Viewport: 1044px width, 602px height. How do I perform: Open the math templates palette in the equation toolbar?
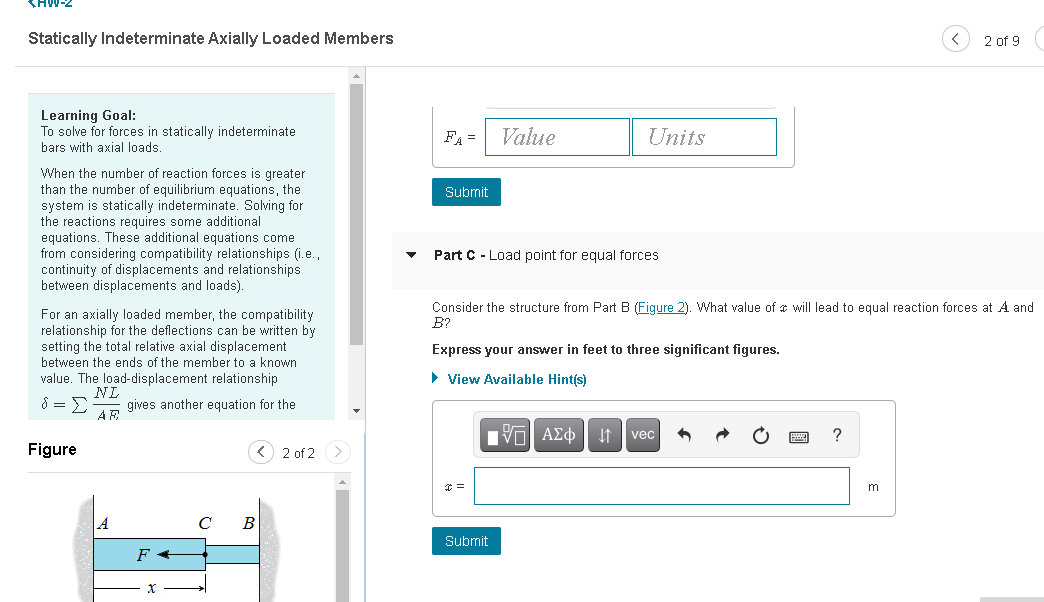[x=504, y=434]
